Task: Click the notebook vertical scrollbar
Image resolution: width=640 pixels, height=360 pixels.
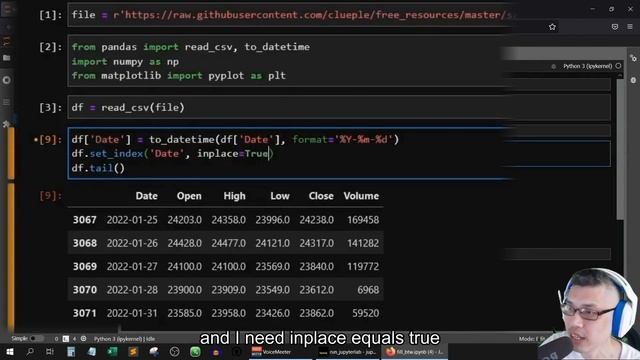Action: (620, 149)
